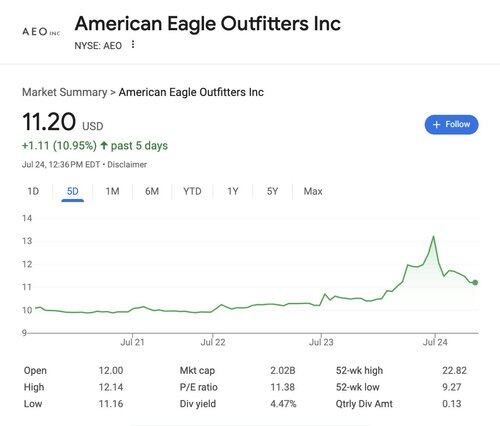Select the 5D time range tab
500x426 pixels.
[73, 191]
